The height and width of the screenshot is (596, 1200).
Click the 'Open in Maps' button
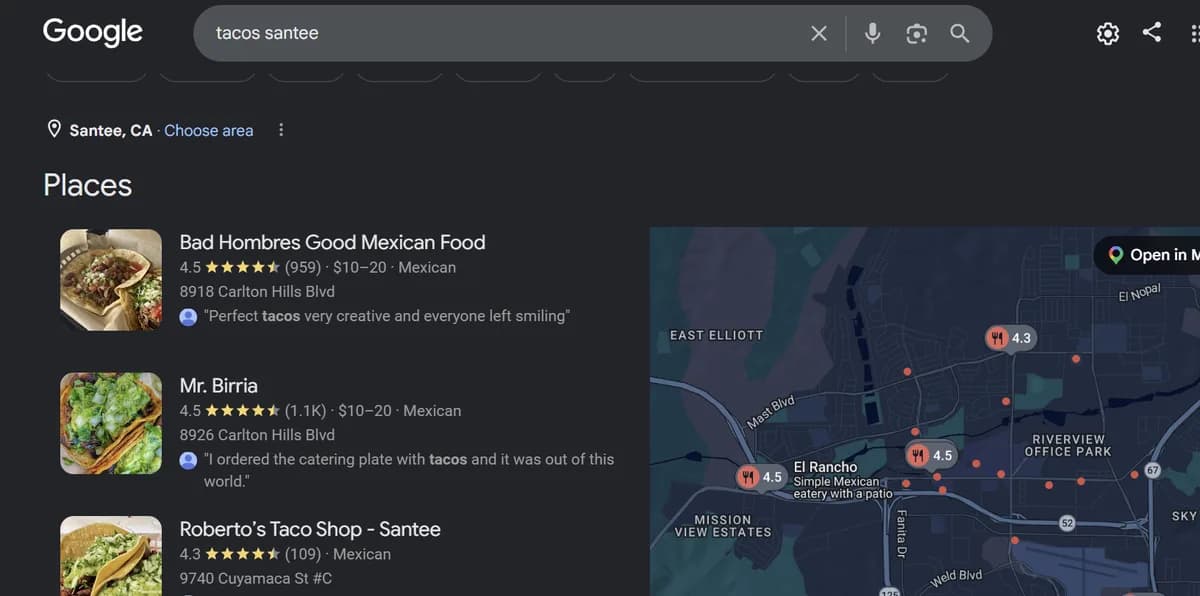1147,255
